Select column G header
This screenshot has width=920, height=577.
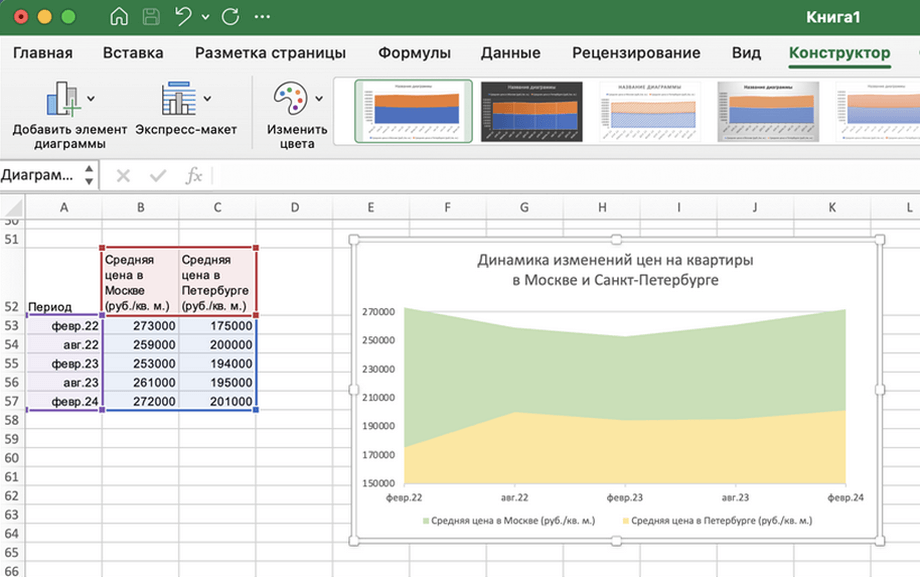tap(525, 207)
